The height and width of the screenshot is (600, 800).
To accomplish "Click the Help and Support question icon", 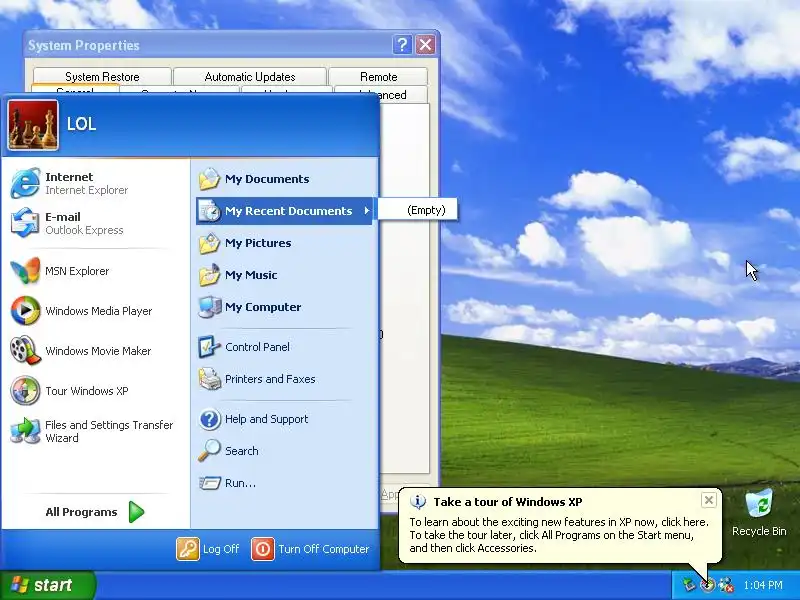I will (x=209, y=419).
